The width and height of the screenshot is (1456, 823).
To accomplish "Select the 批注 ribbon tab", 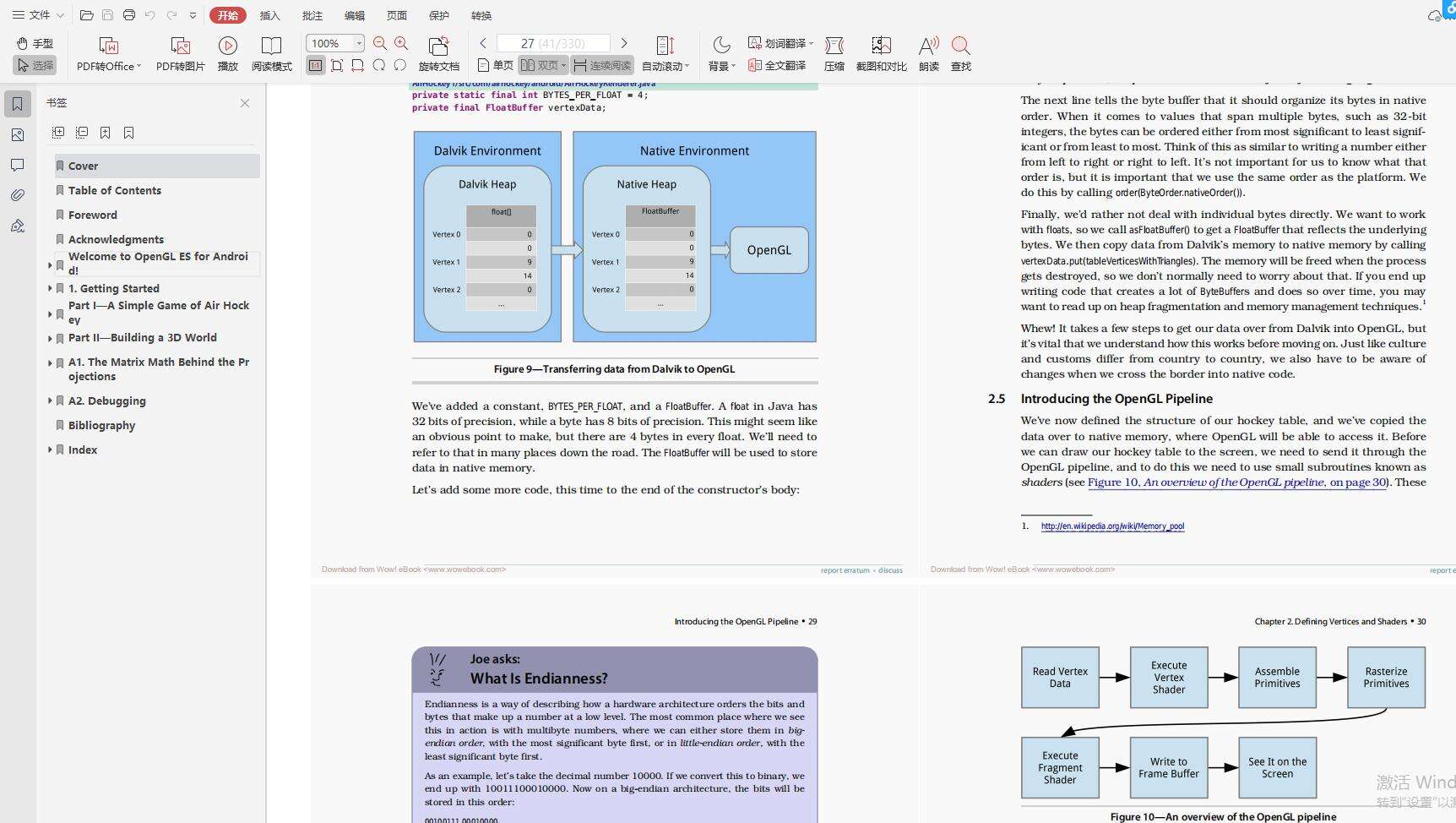I will [x=312, y=15].
